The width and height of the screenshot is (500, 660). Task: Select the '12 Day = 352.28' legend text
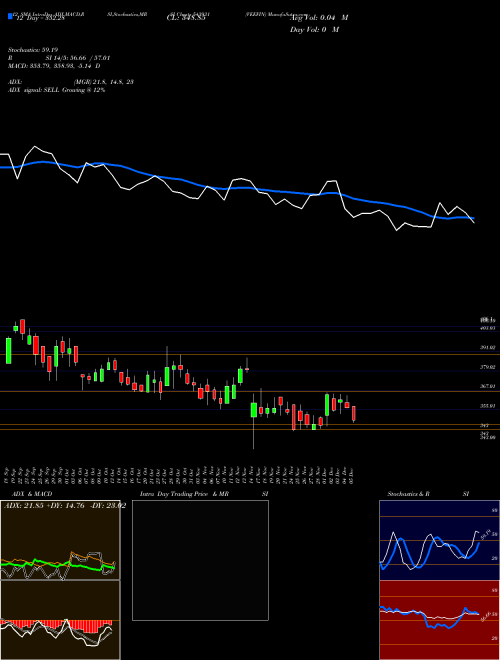(x=41, y=18)
